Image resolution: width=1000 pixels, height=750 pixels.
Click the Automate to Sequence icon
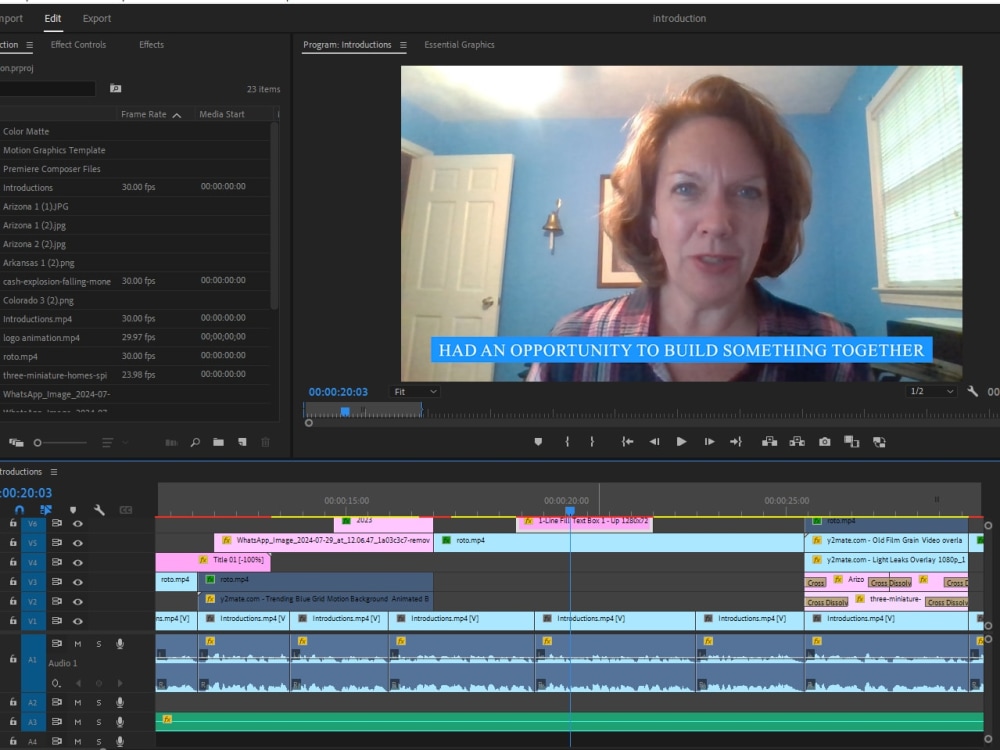click(171, 442)
